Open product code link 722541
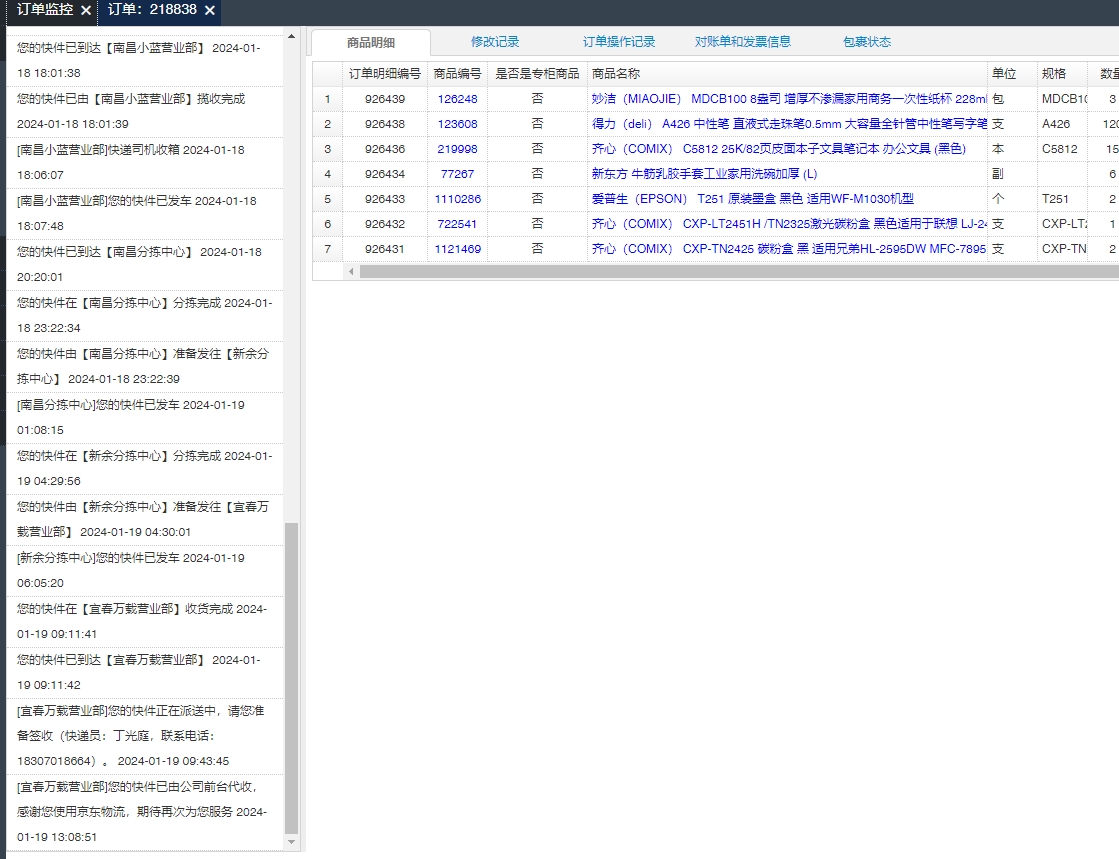 click(x=457, y=223)
